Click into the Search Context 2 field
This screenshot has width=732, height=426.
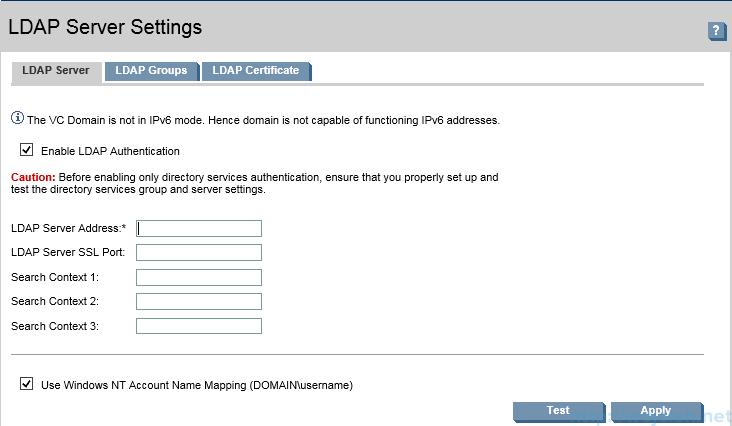point(199,301)
